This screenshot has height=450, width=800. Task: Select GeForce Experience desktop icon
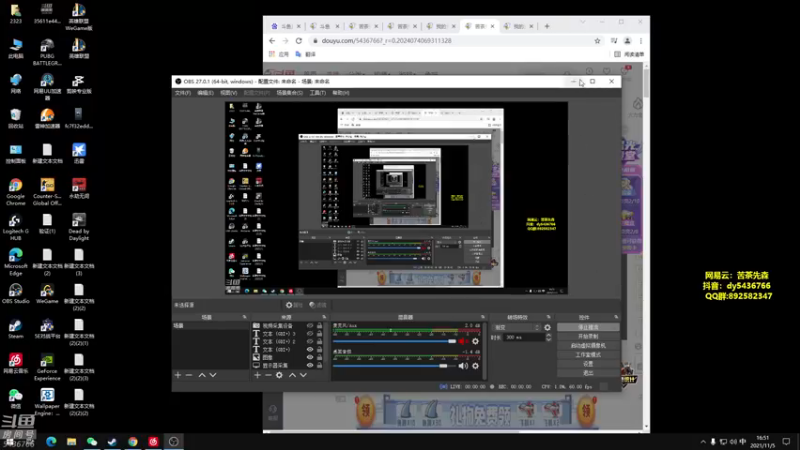tap(47, 368)
